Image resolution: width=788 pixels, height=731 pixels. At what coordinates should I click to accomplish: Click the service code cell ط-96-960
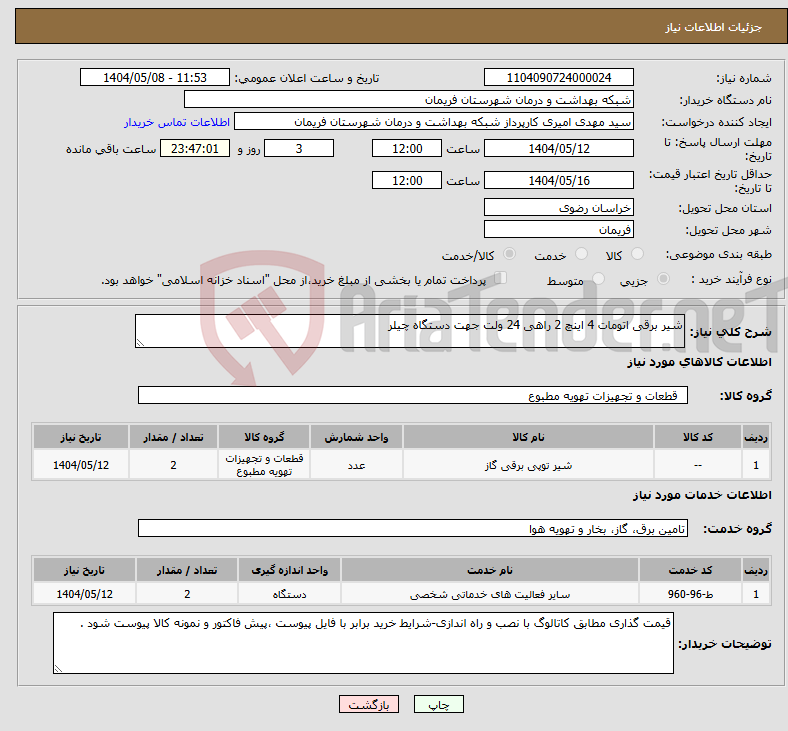[691, 594]
